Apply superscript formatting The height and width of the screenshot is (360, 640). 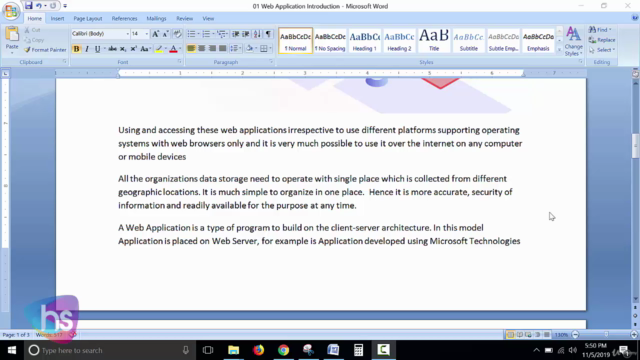(x=133, y=49)
